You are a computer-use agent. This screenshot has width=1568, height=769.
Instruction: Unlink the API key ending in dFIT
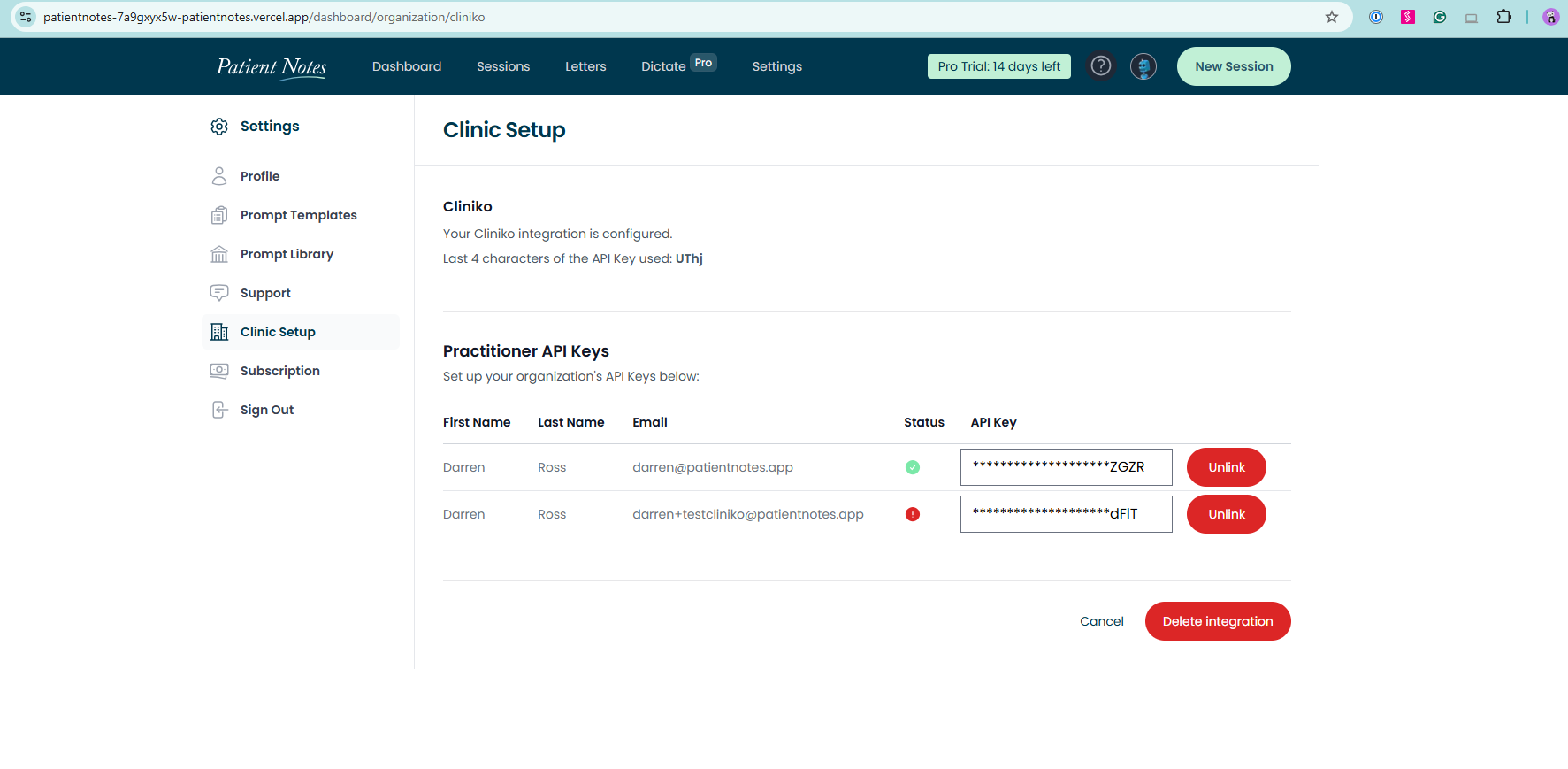coord(1227,514)
